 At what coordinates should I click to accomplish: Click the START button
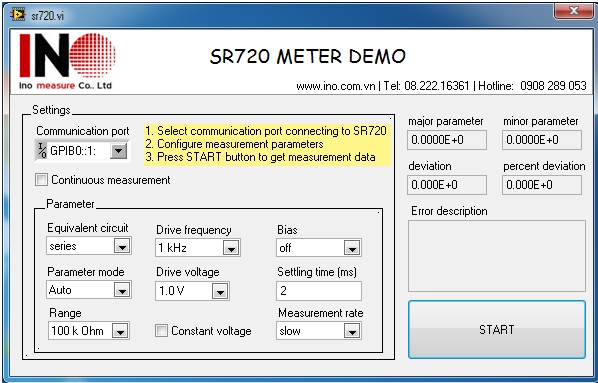(497, 329)
